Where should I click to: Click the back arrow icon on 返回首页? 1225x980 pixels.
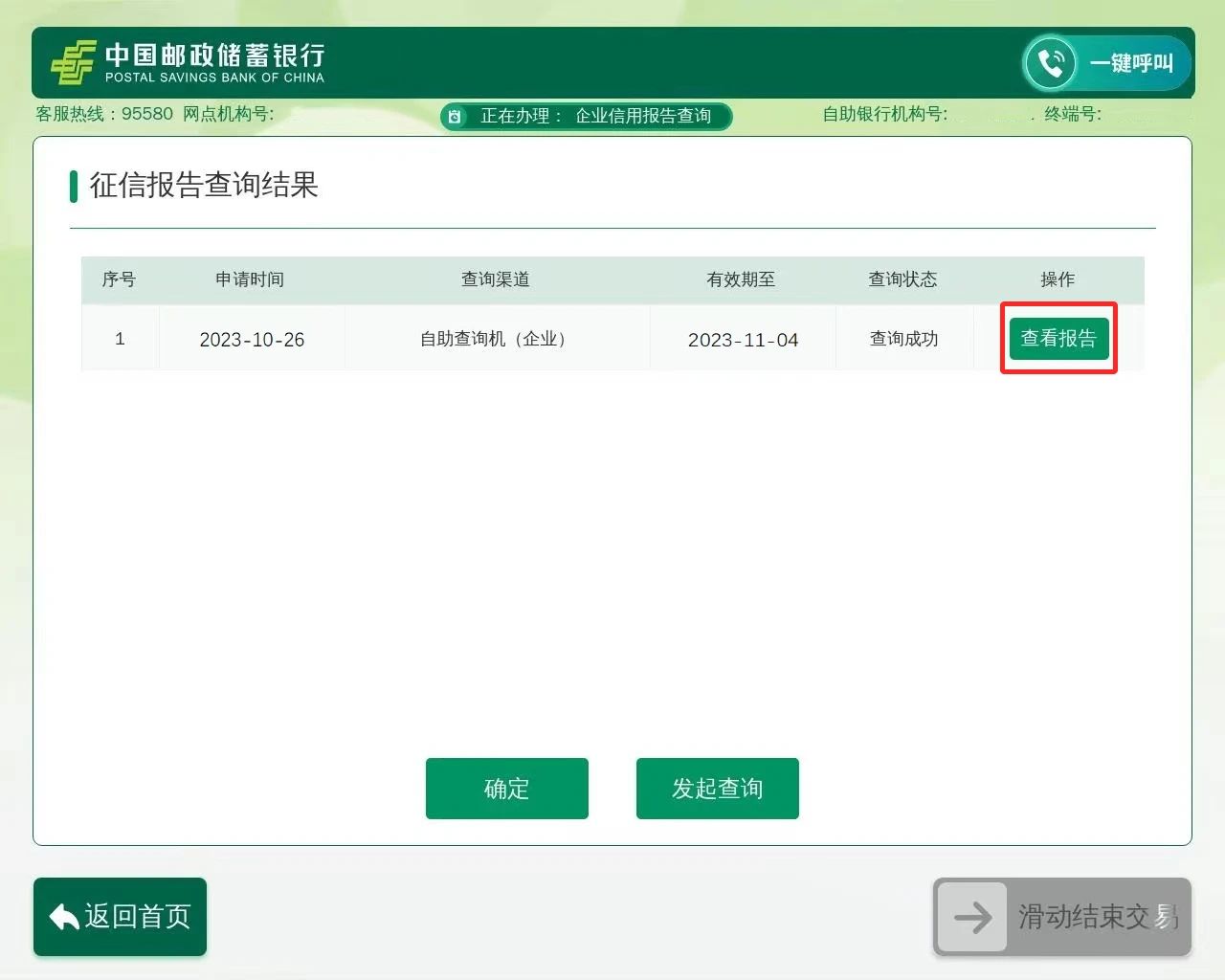click(64, 917)
